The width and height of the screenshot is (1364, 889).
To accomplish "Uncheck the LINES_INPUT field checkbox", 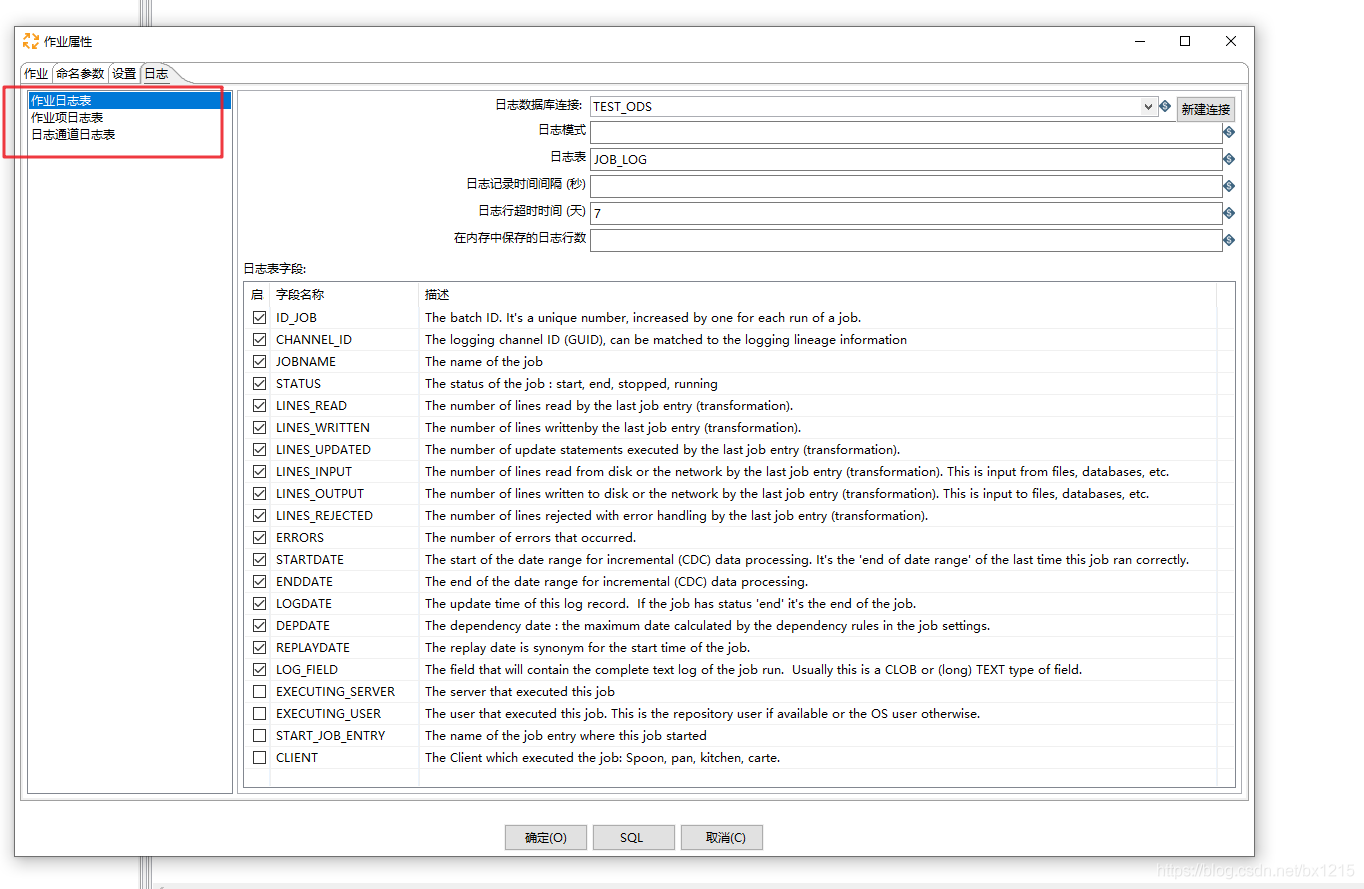I will [259, 472].
